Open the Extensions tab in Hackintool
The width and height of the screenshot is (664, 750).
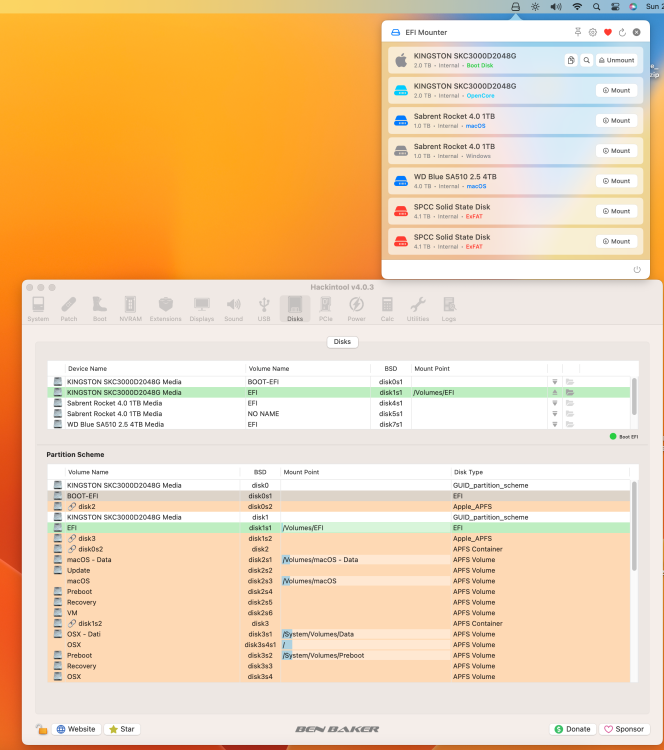tap(166, 309)
